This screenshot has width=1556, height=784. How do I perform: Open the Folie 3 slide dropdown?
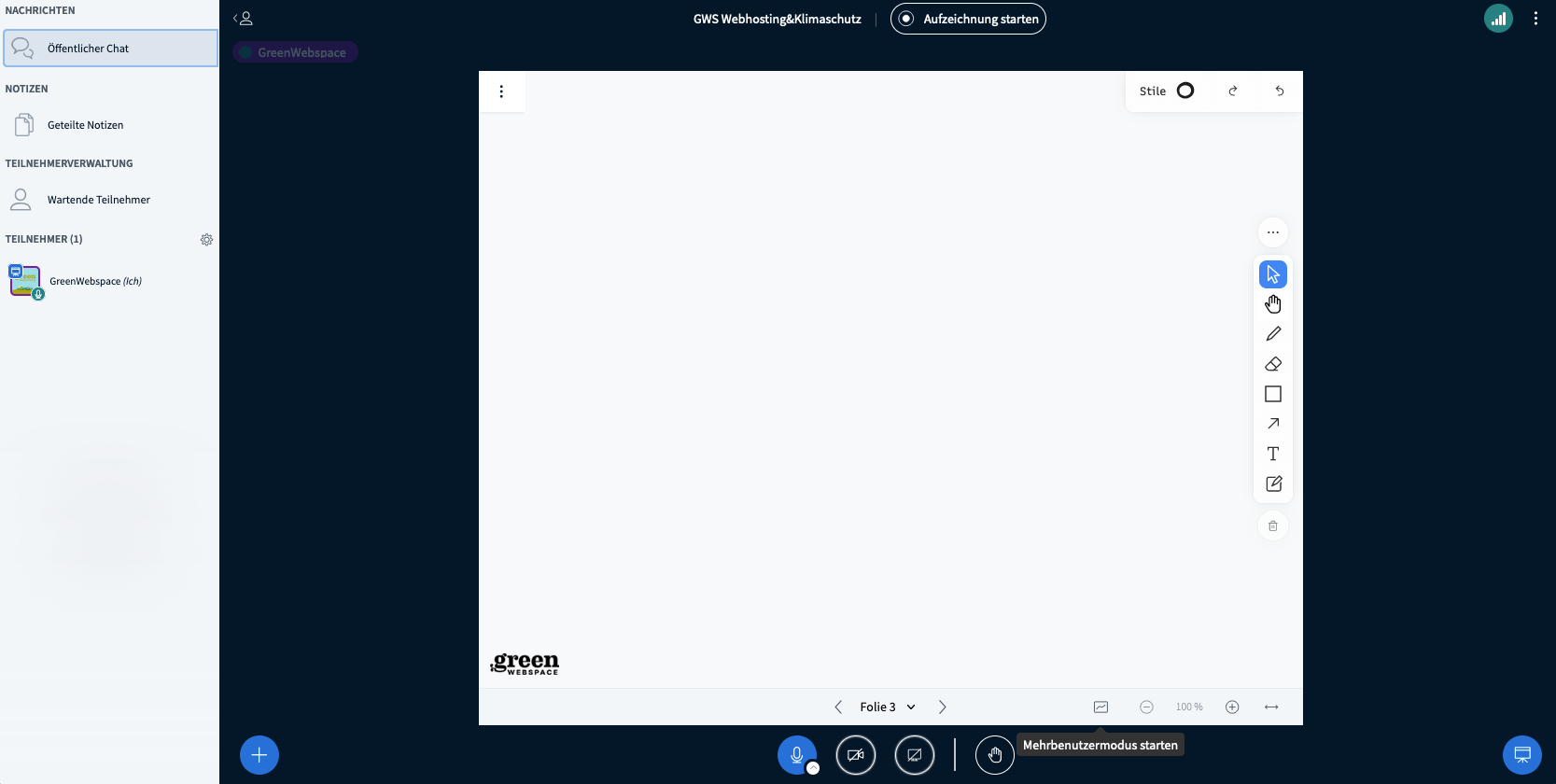click(x=887, y=707)
